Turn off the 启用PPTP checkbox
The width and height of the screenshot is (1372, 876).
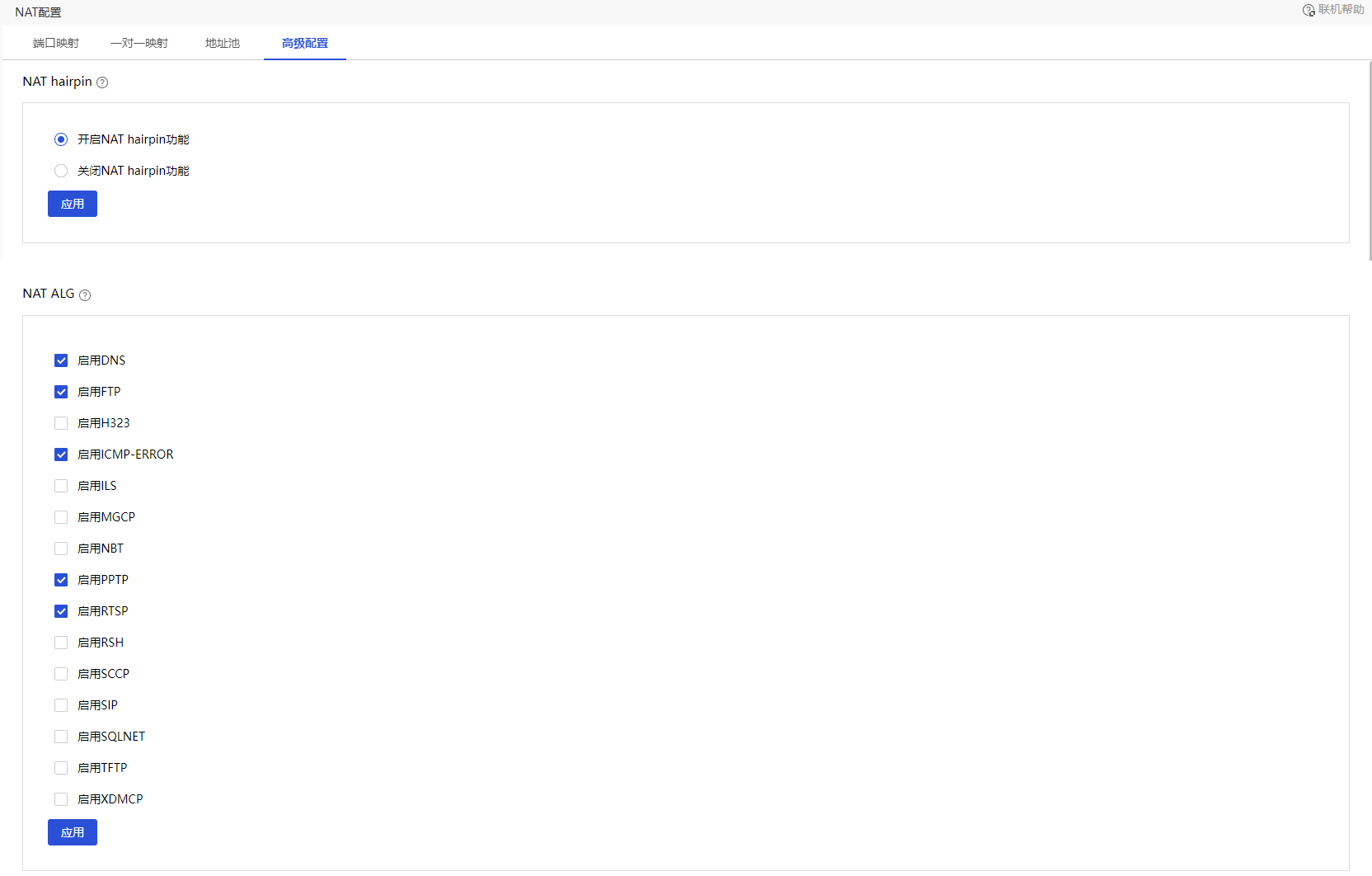click(61, 580)
